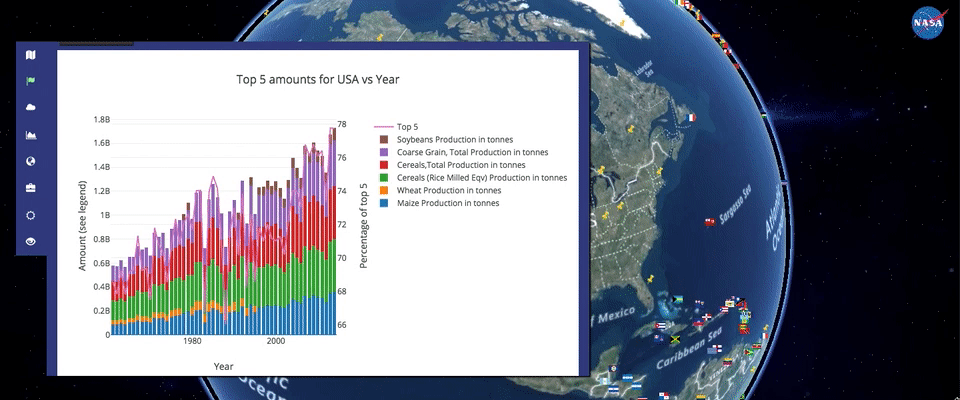
Task: Click Coarse Grain purple legend swatch
Action: point(384,152)
